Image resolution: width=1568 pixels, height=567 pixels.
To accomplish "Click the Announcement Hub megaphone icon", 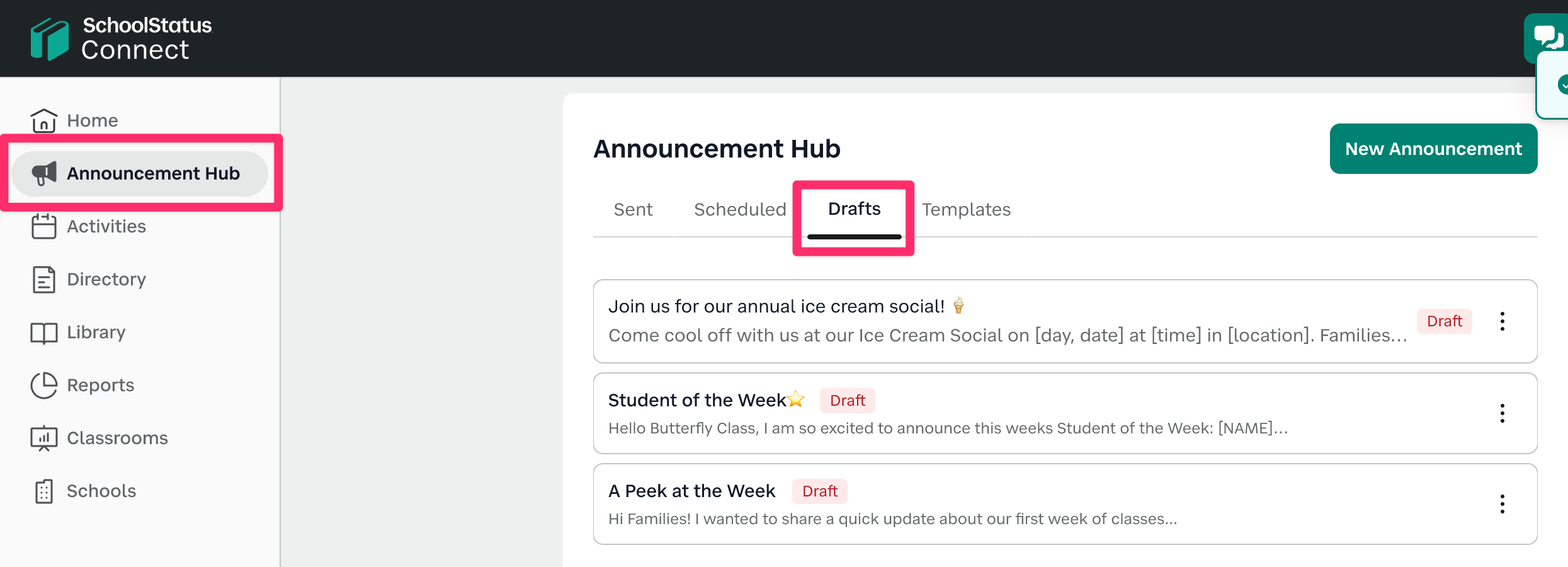I will pos(44,173).
